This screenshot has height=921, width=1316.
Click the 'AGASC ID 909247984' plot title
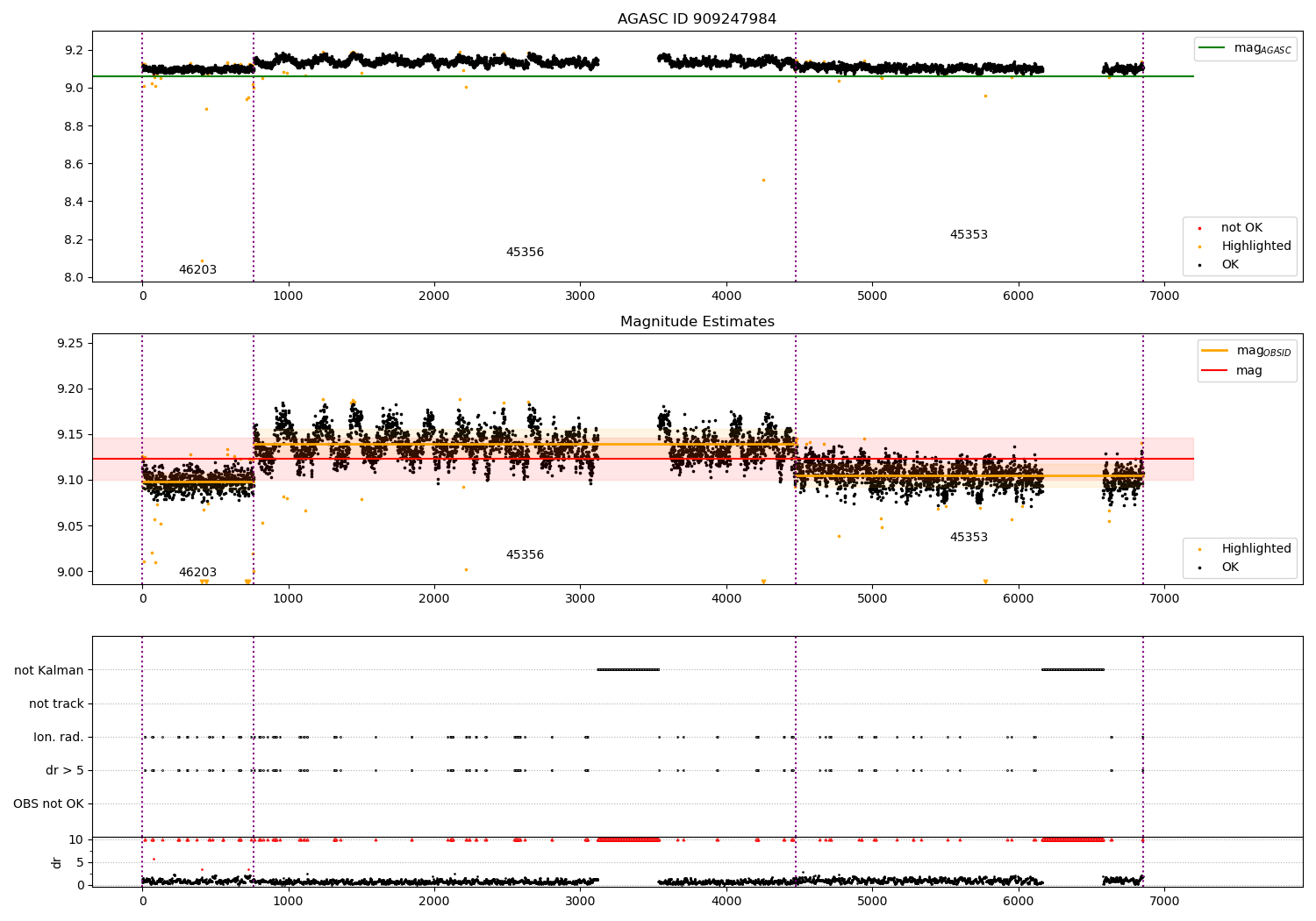click(697, 18)
